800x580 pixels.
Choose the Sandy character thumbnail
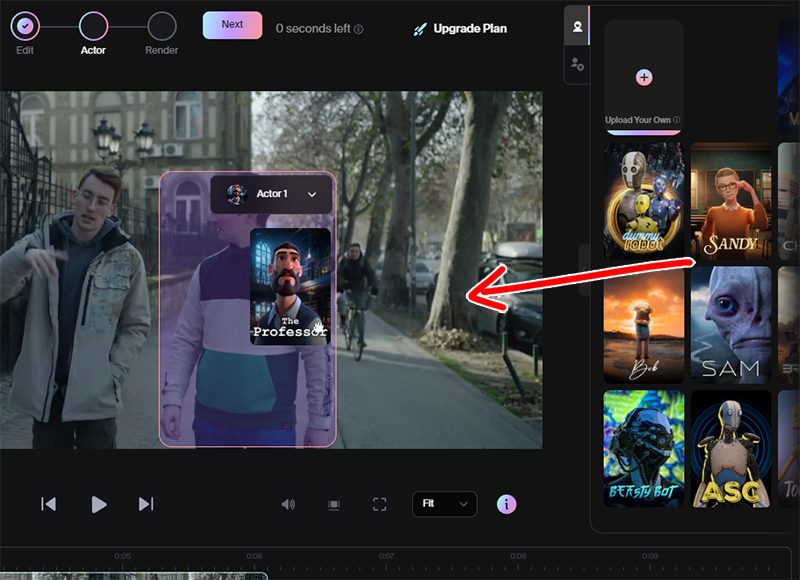[x=730, y=200]
